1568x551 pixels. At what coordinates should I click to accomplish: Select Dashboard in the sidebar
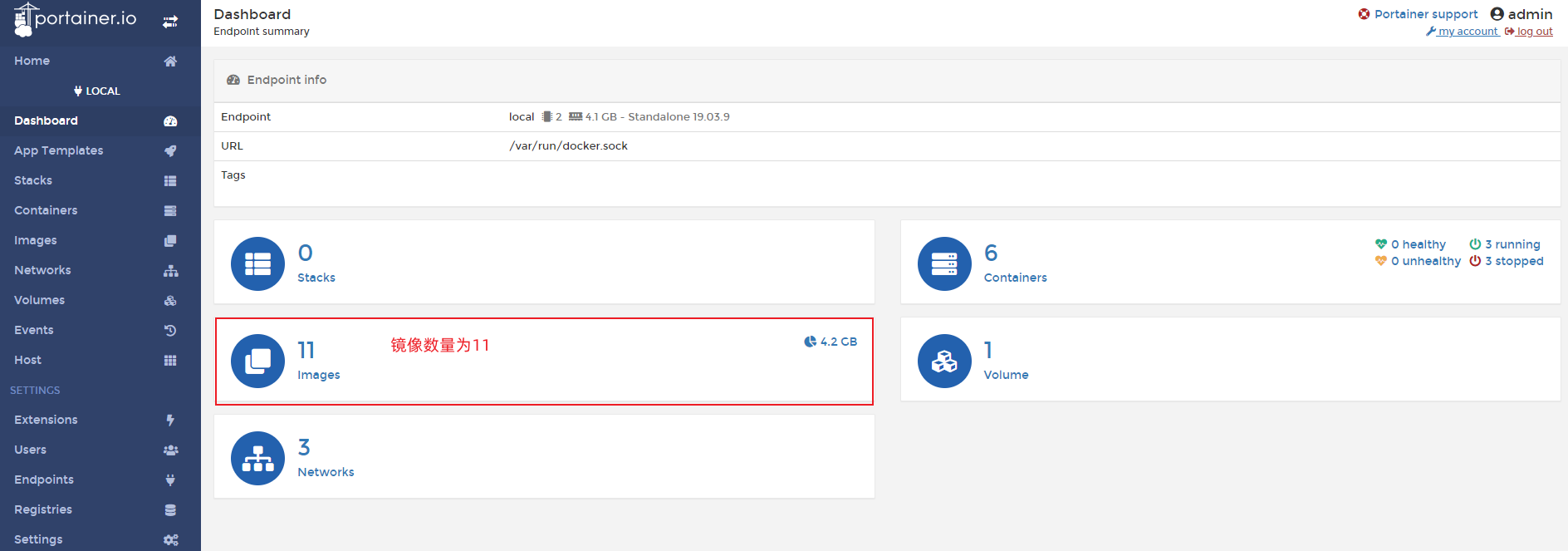100,121
